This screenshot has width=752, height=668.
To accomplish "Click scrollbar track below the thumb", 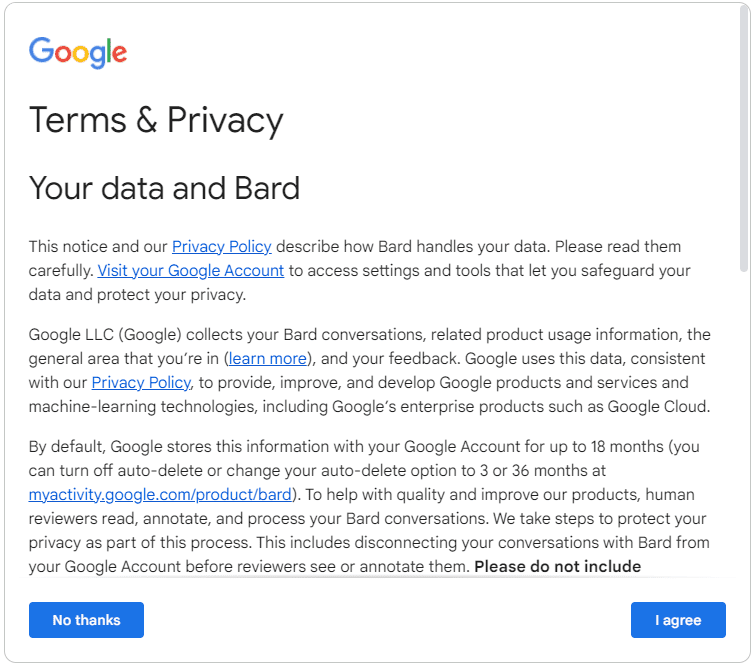I will [743, 420].
